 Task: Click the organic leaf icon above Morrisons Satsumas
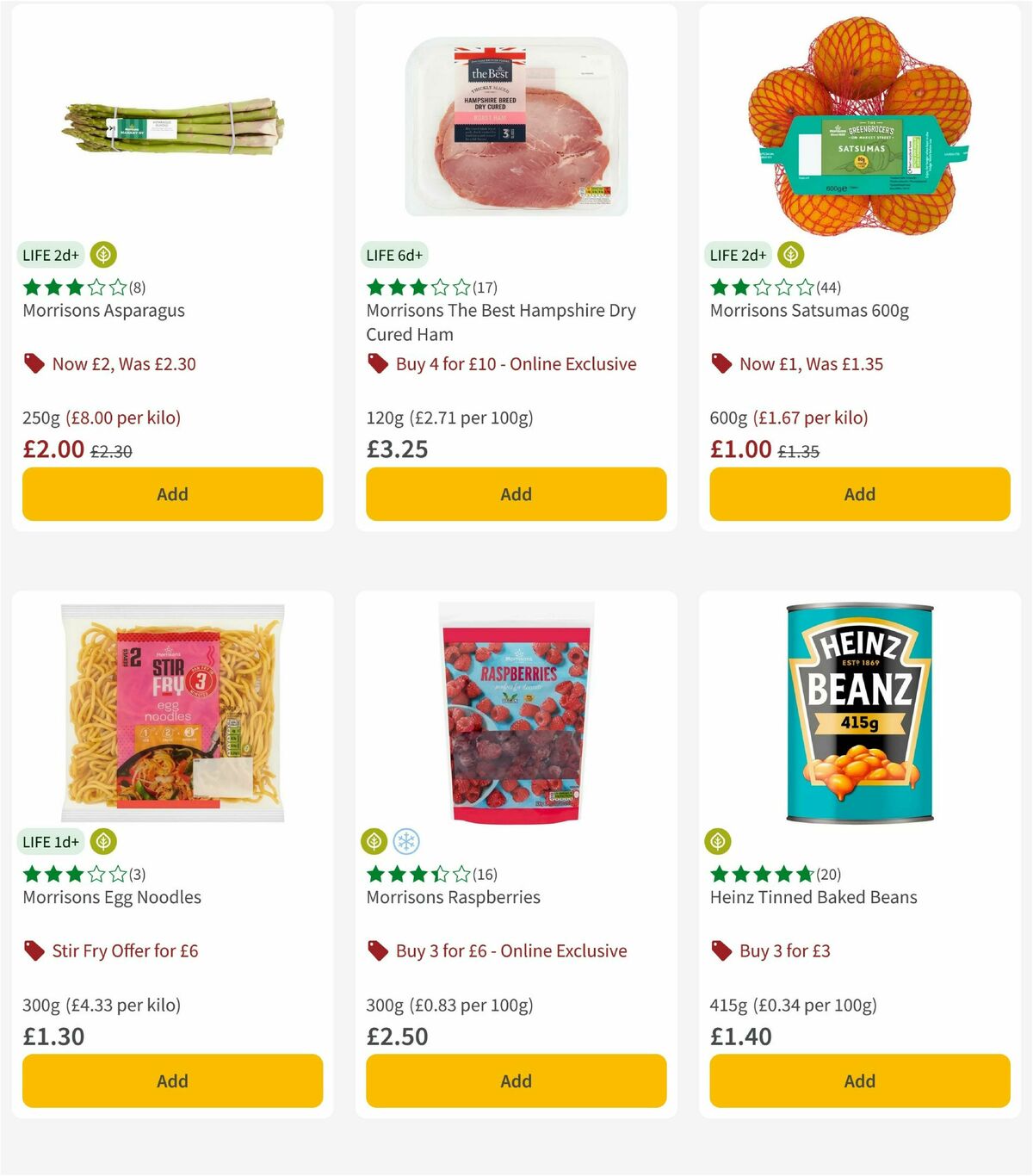(x=791, y=255)
